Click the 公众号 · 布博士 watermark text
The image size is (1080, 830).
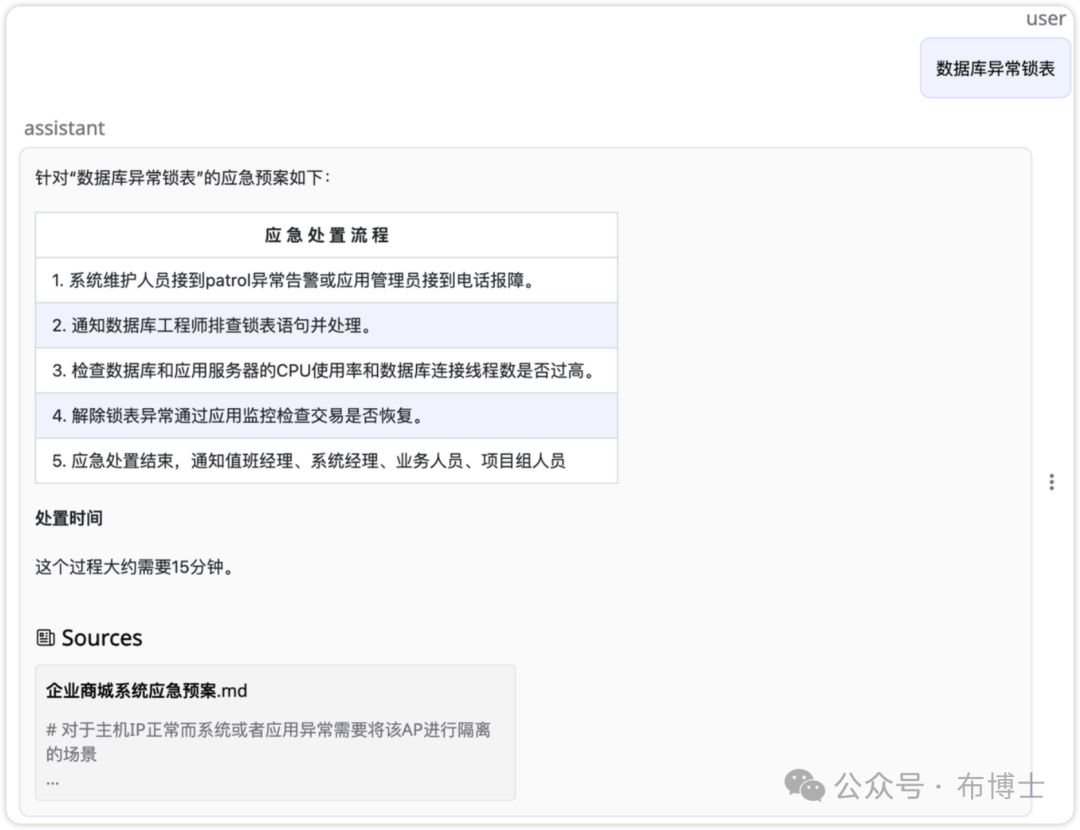pyautogui.click(x=939, y=786)
